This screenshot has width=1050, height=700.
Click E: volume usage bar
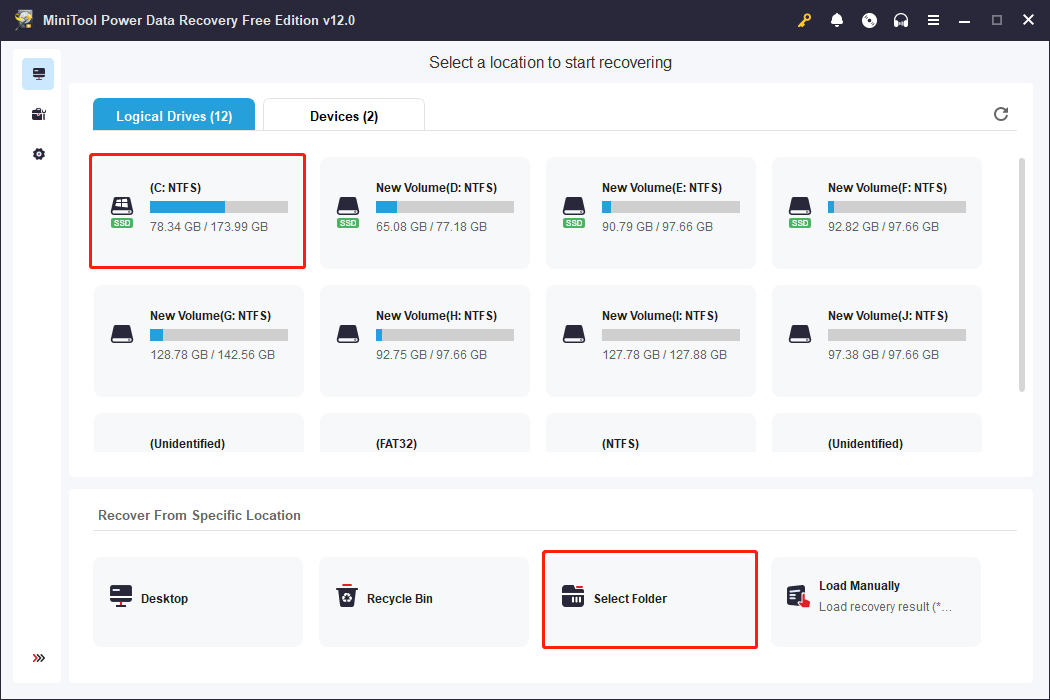(671, 207)
